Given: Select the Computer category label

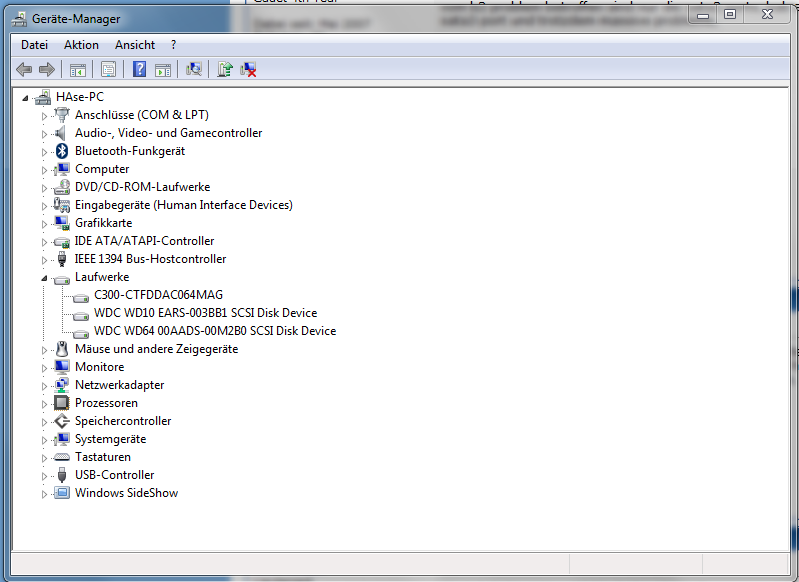Looking at the screenshot, I should point(102,169).
